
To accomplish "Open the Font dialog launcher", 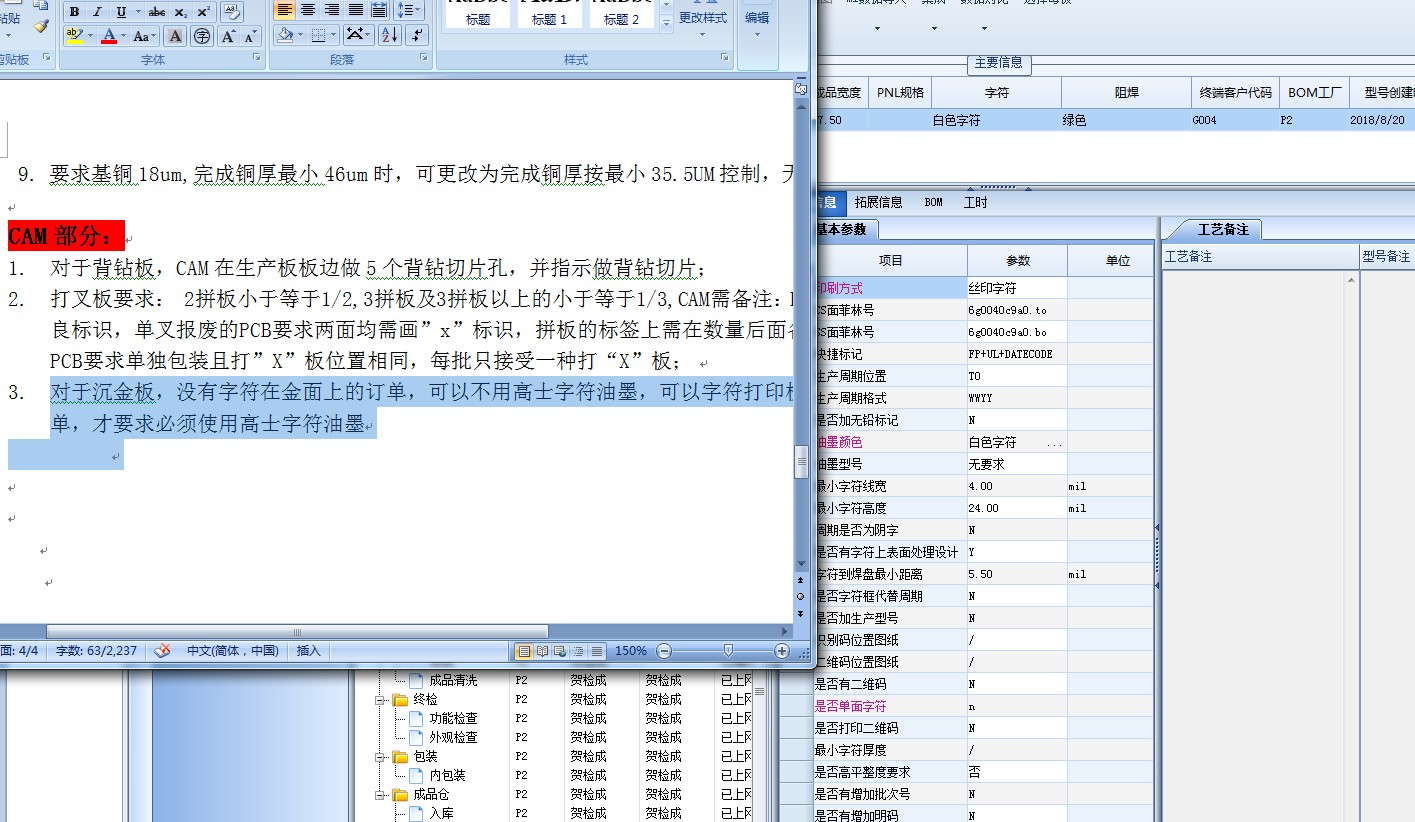I will 257,60.
